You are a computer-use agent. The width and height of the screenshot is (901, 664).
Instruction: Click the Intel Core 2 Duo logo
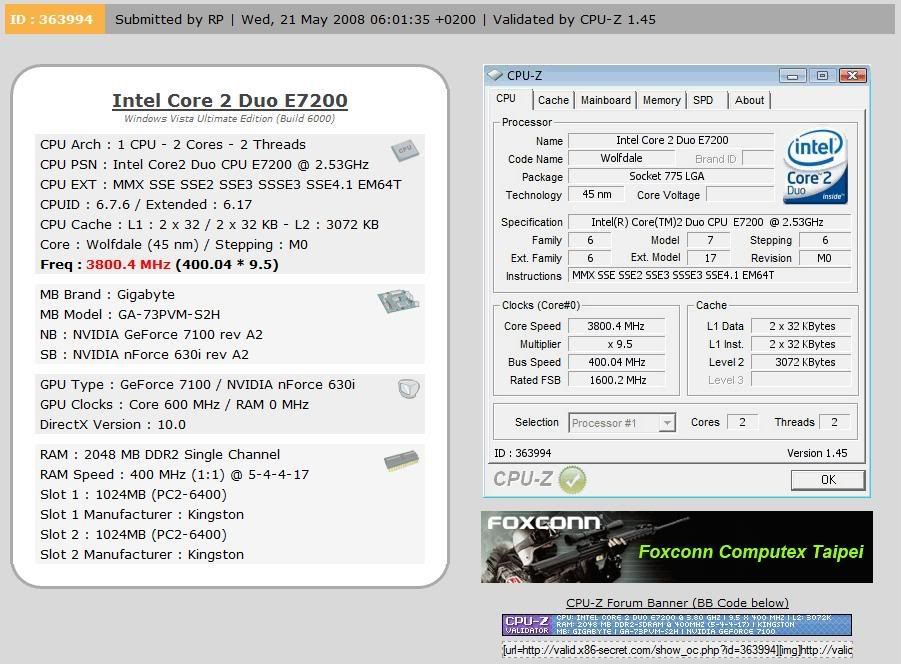815,167
